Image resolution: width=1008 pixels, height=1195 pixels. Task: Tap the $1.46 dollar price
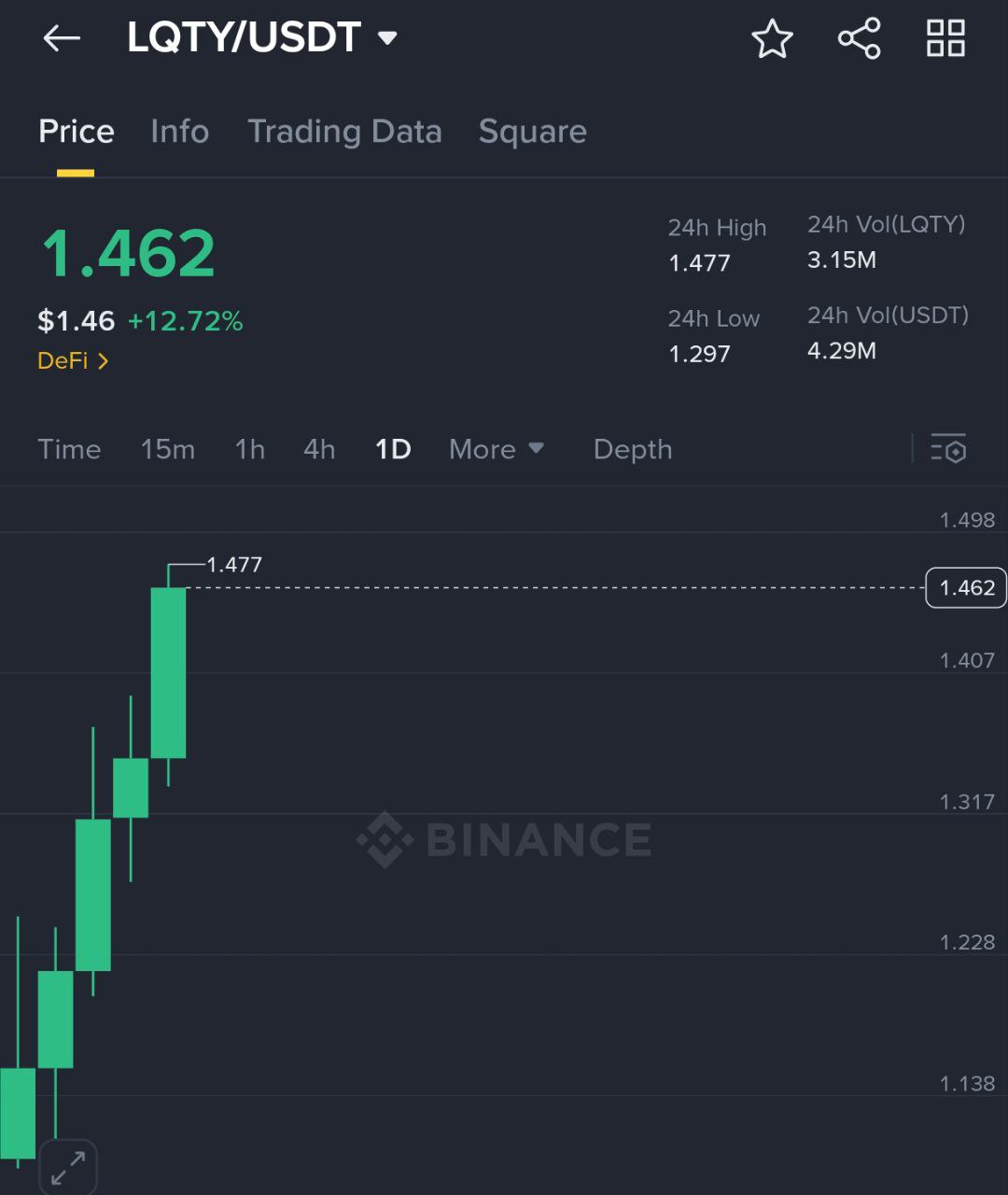[76, 321]
